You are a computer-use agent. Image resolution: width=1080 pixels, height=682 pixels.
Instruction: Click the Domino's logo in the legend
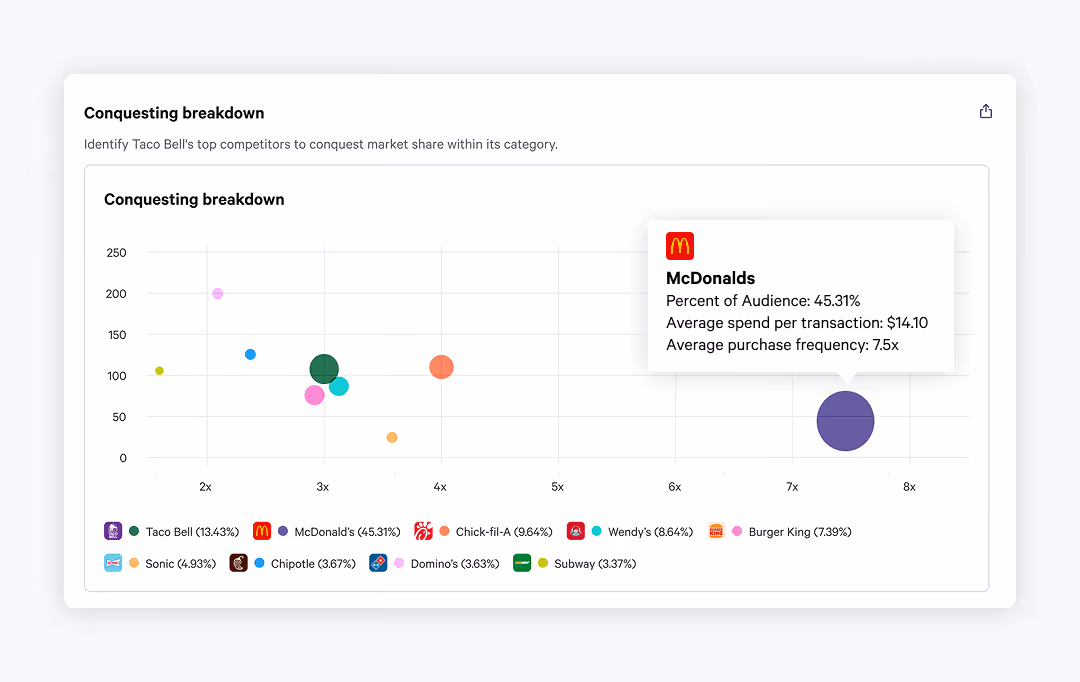378,563
